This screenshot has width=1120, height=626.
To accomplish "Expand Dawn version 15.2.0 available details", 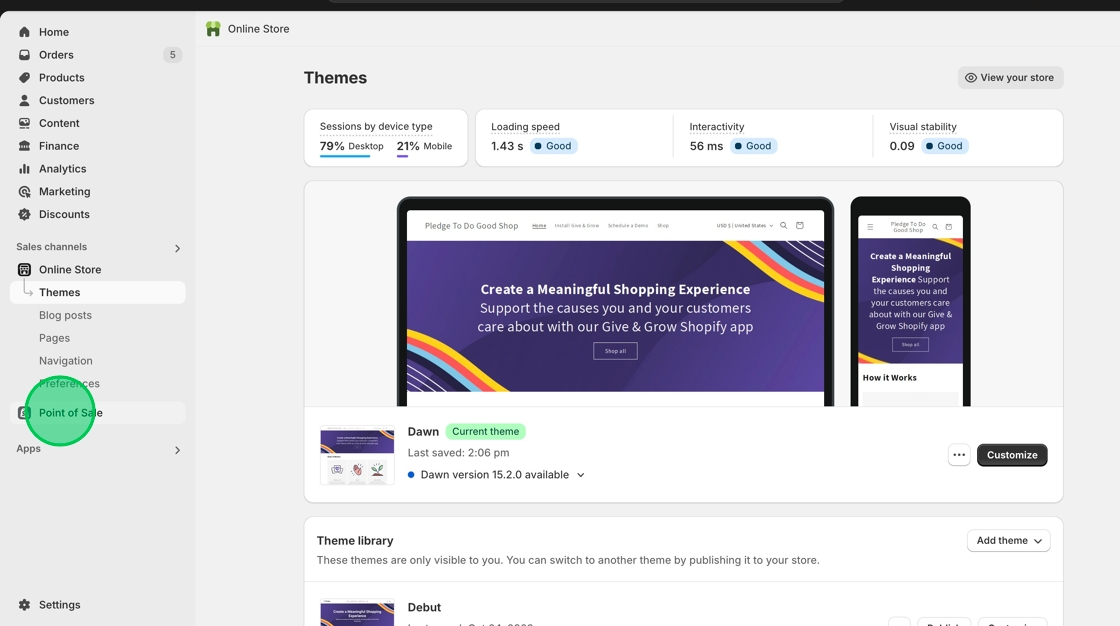I will tap(581, 475).
